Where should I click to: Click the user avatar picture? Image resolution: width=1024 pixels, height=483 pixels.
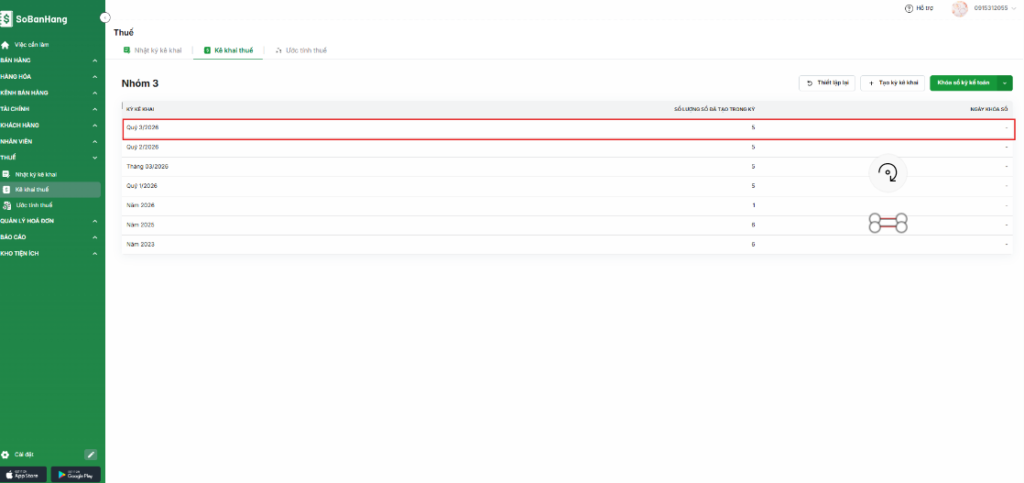959,8
